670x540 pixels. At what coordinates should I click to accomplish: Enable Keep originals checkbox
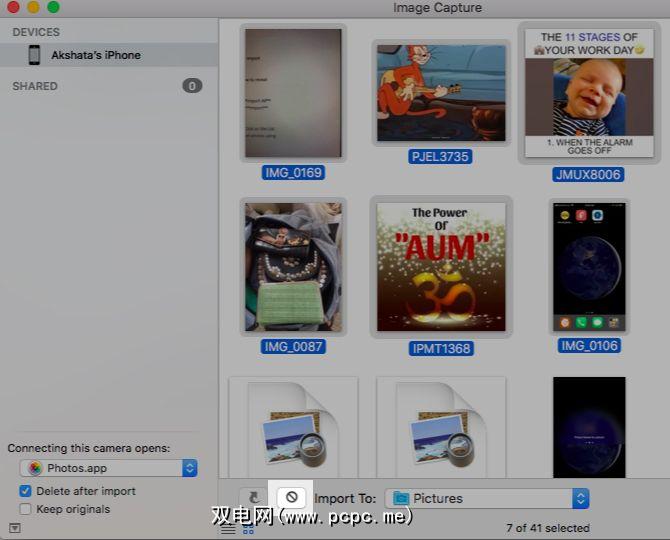25,509
